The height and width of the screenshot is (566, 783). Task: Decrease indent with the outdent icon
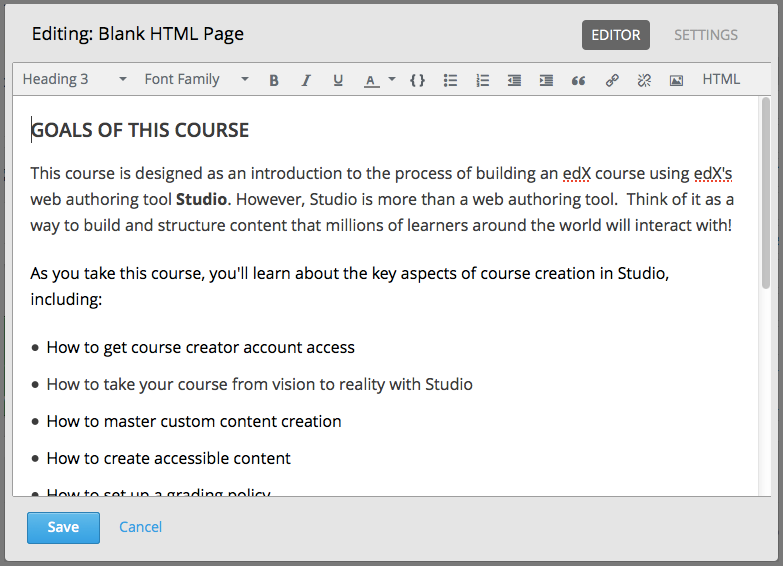(514, 80)
